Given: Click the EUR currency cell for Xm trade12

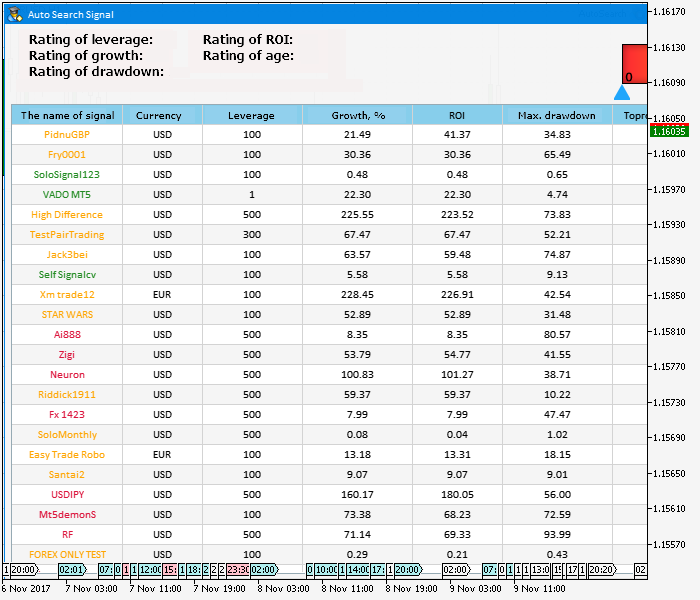Looking at the screenshot, I should pyautogui.click(x=162, y=295).
